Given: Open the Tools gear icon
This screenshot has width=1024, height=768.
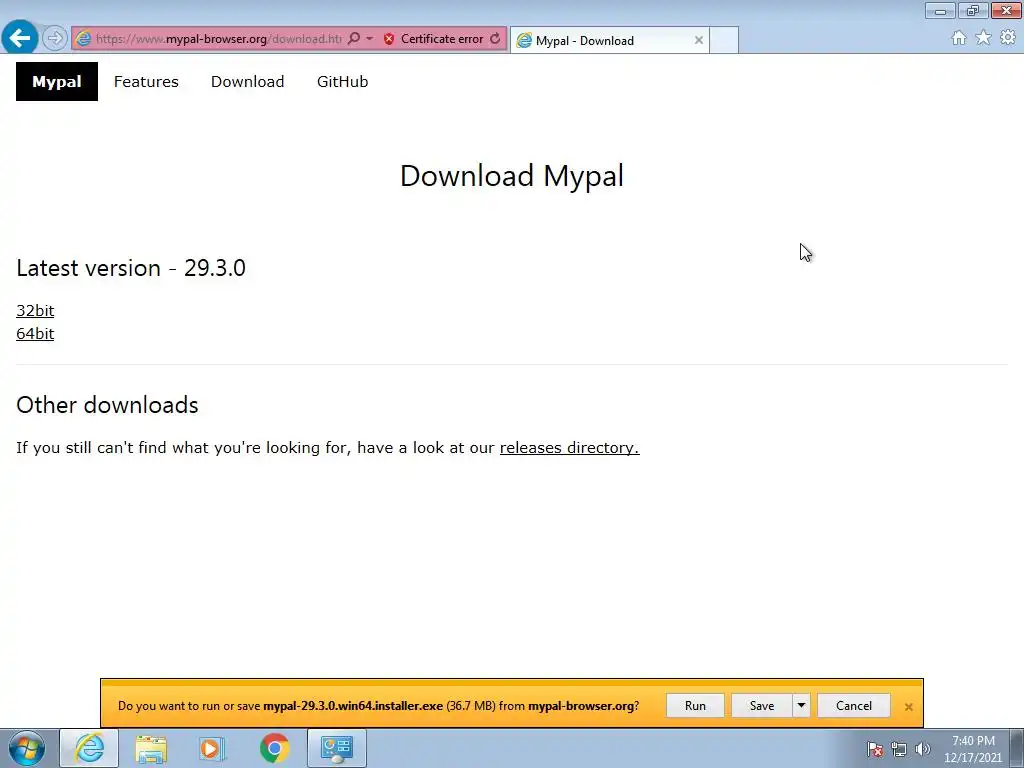Looking at the screenshot, I should [1008, 38].
